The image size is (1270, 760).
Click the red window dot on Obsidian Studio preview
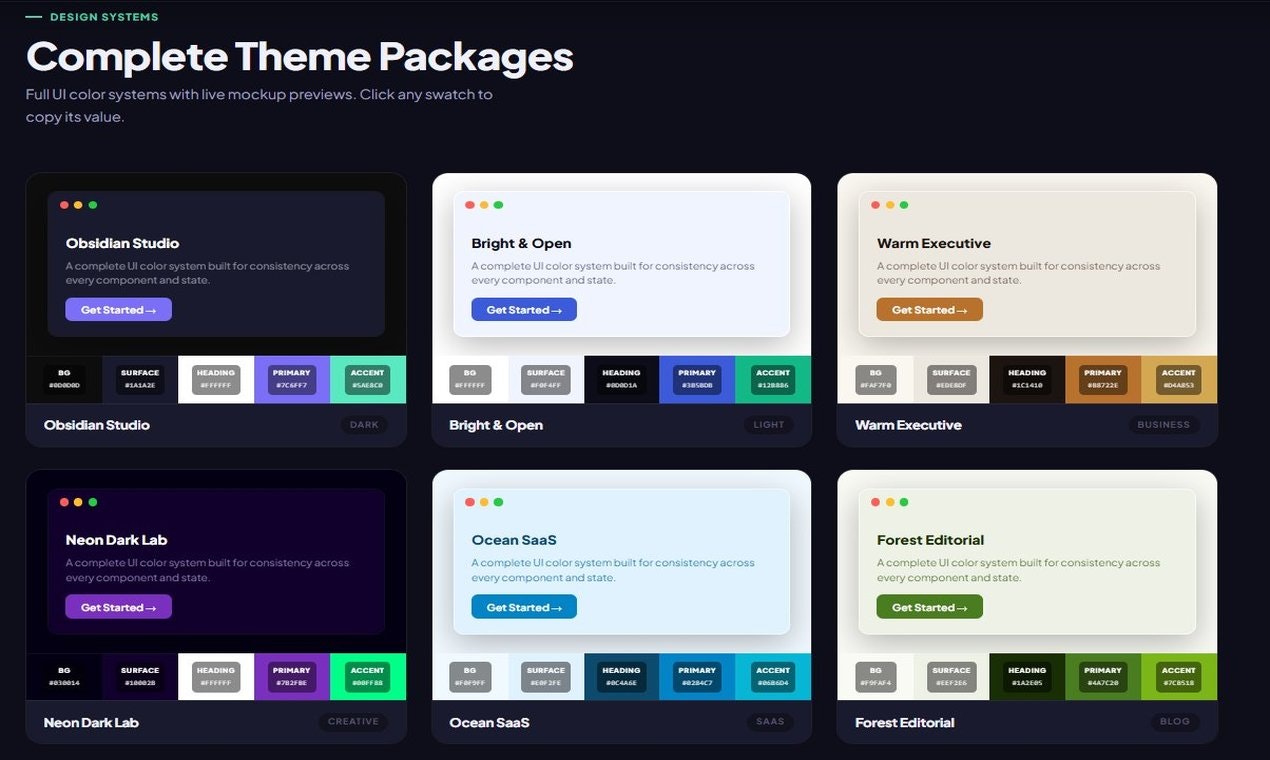point(64,204)
